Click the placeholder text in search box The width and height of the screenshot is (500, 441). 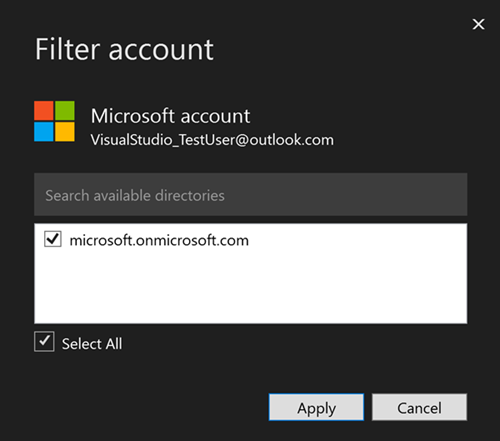click(x=135, y=195)
